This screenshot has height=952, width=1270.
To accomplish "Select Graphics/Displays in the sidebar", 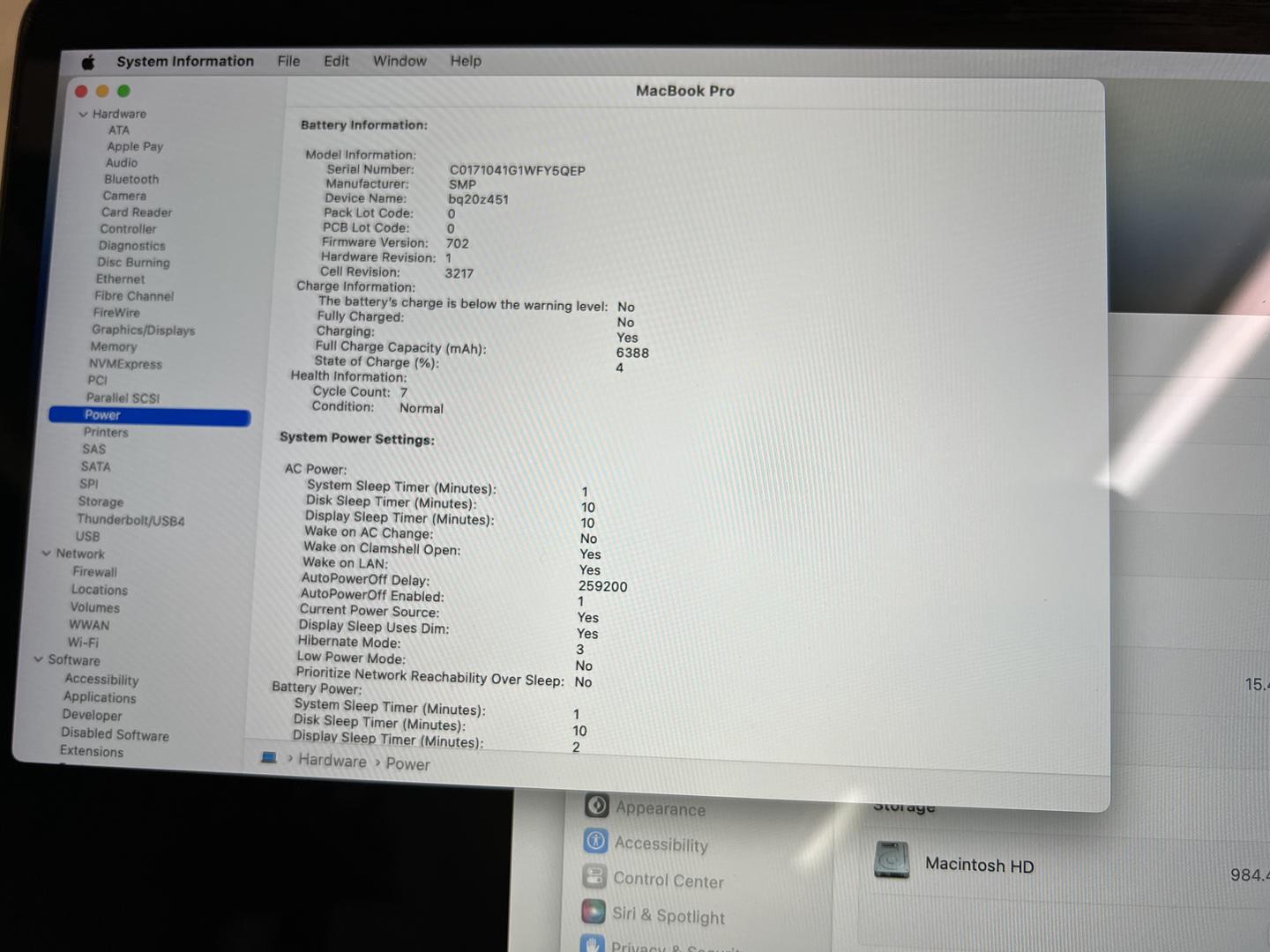I will [143, 330].
